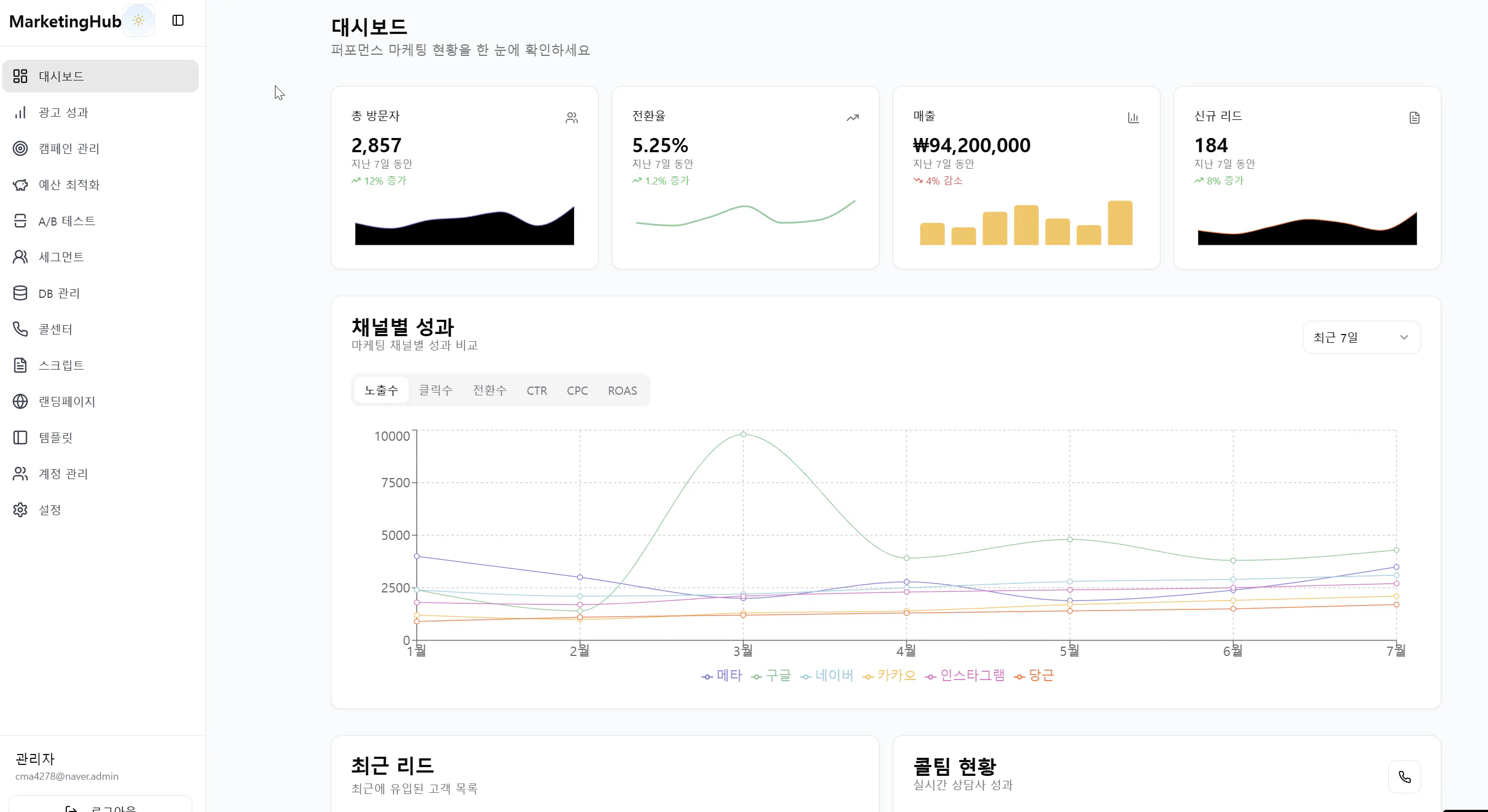Switch to the 전환수 tab

tap(490, 390)
